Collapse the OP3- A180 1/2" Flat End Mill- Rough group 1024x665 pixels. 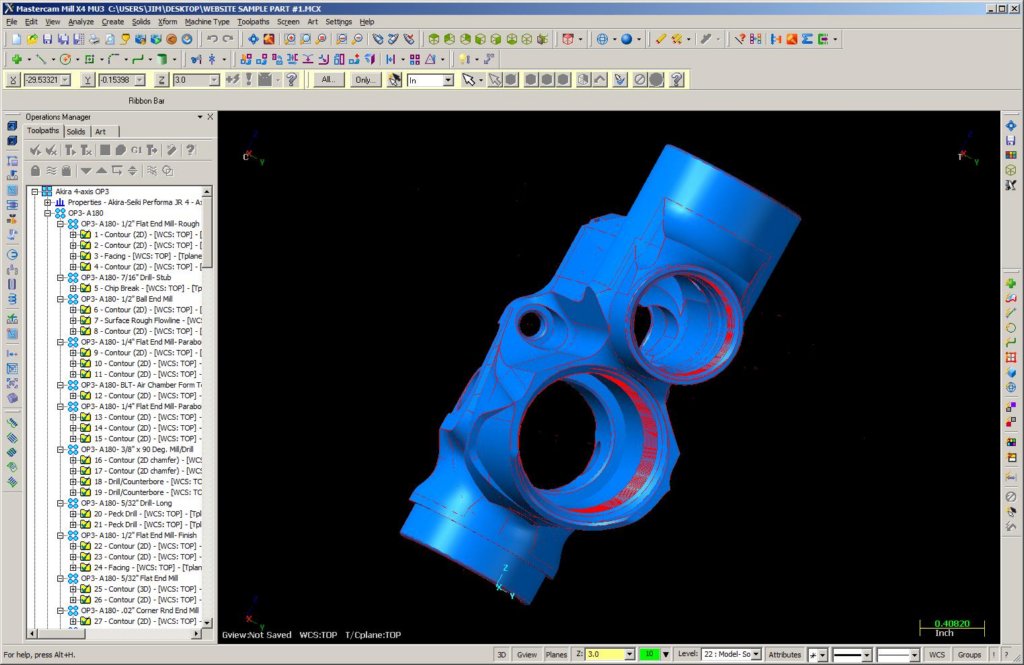[x=60, y=223]
